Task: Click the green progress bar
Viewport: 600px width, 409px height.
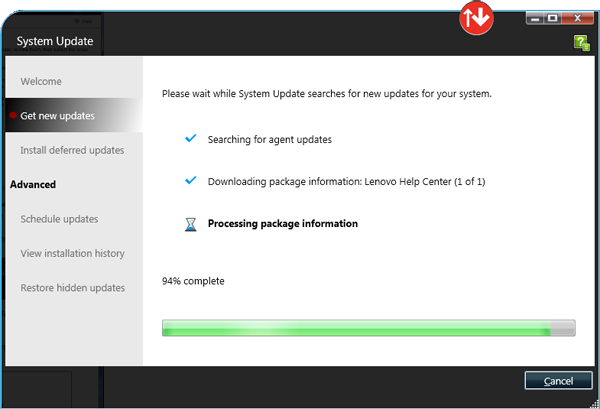Action: [368, 328]
